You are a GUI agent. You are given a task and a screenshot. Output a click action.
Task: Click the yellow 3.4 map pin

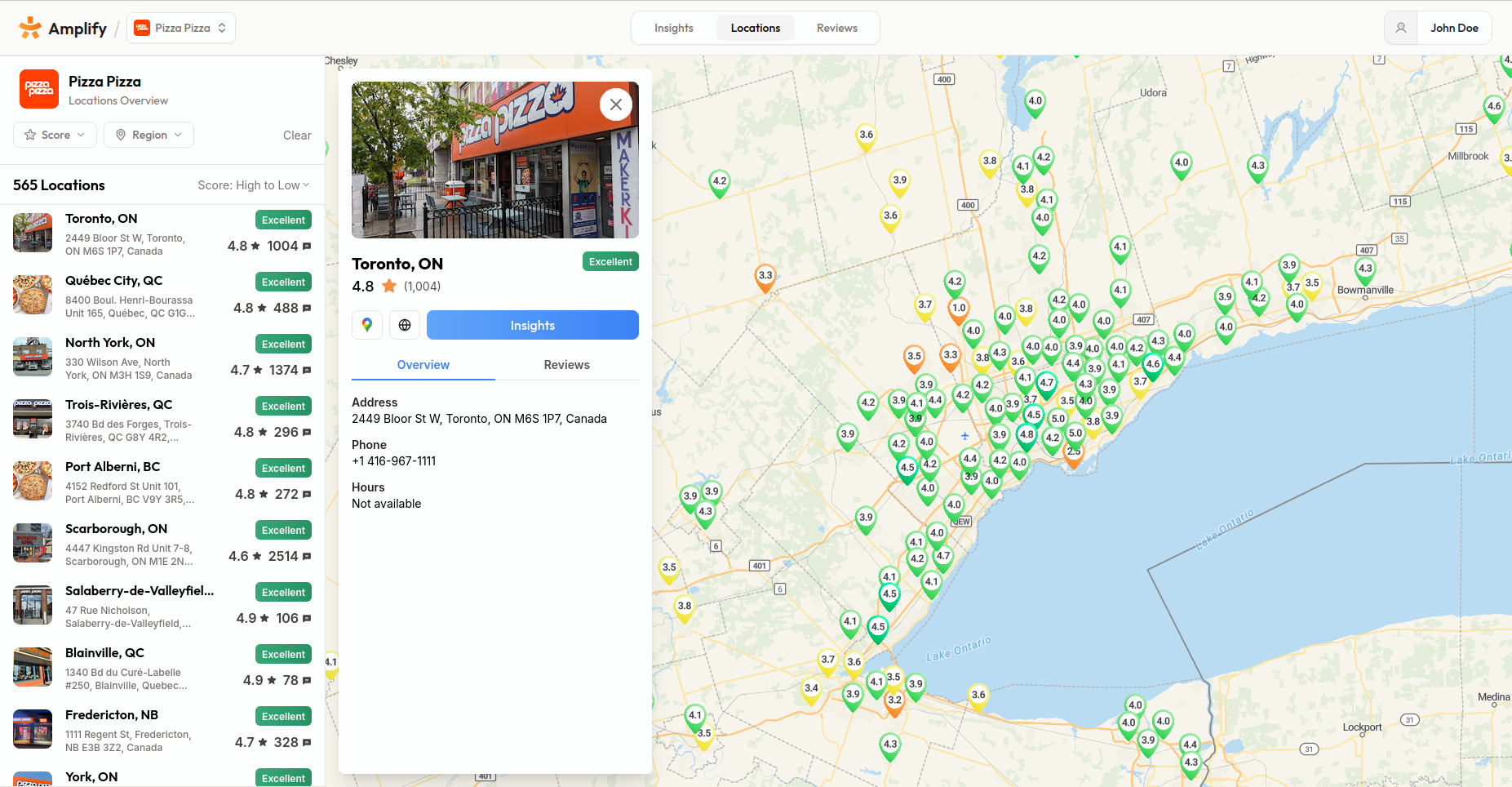click(811, 689)
